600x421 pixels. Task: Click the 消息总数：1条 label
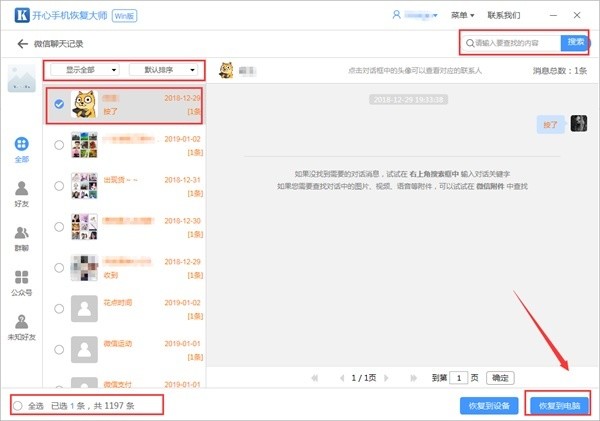pos(559,71)
